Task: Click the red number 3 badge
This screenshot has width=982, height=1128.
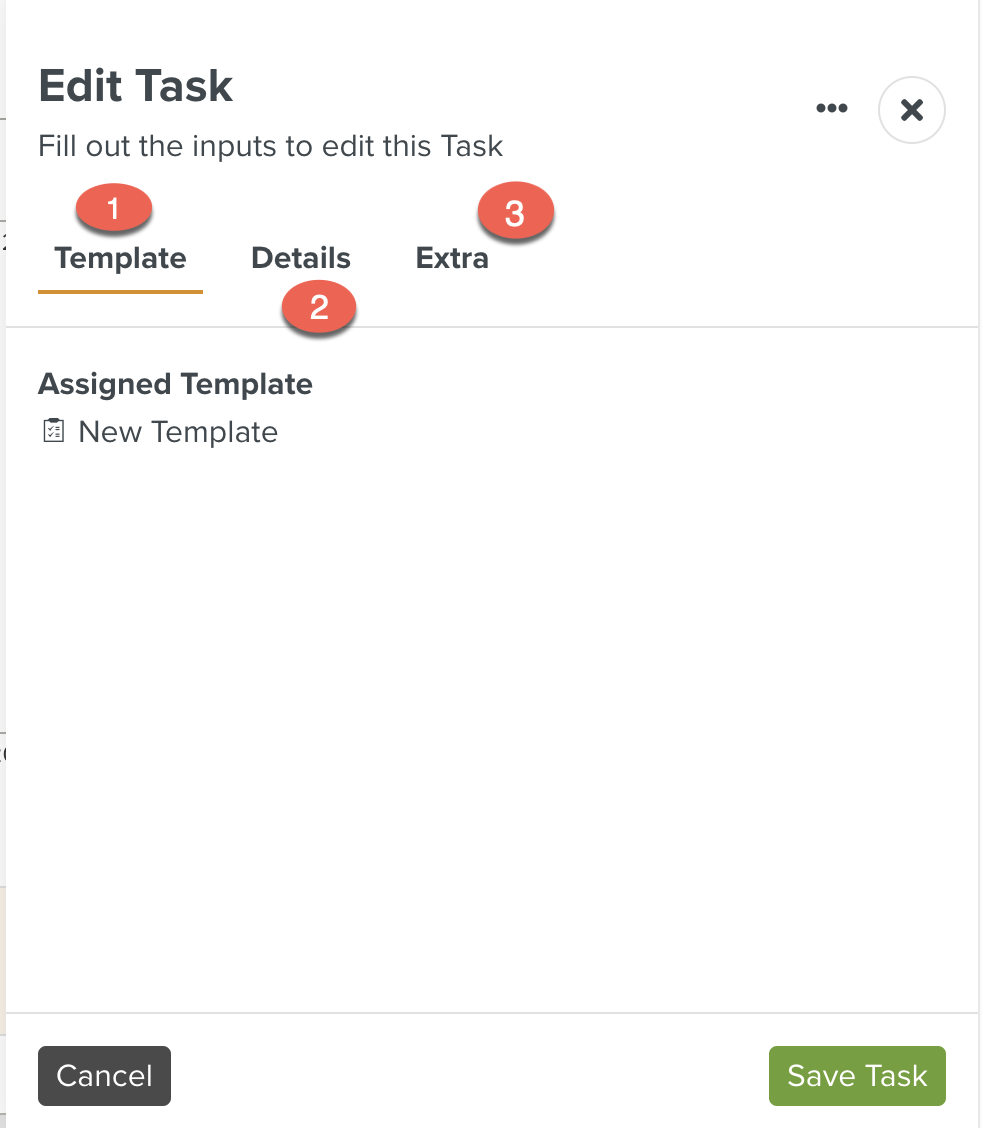Action: click(x=515, y=213)
